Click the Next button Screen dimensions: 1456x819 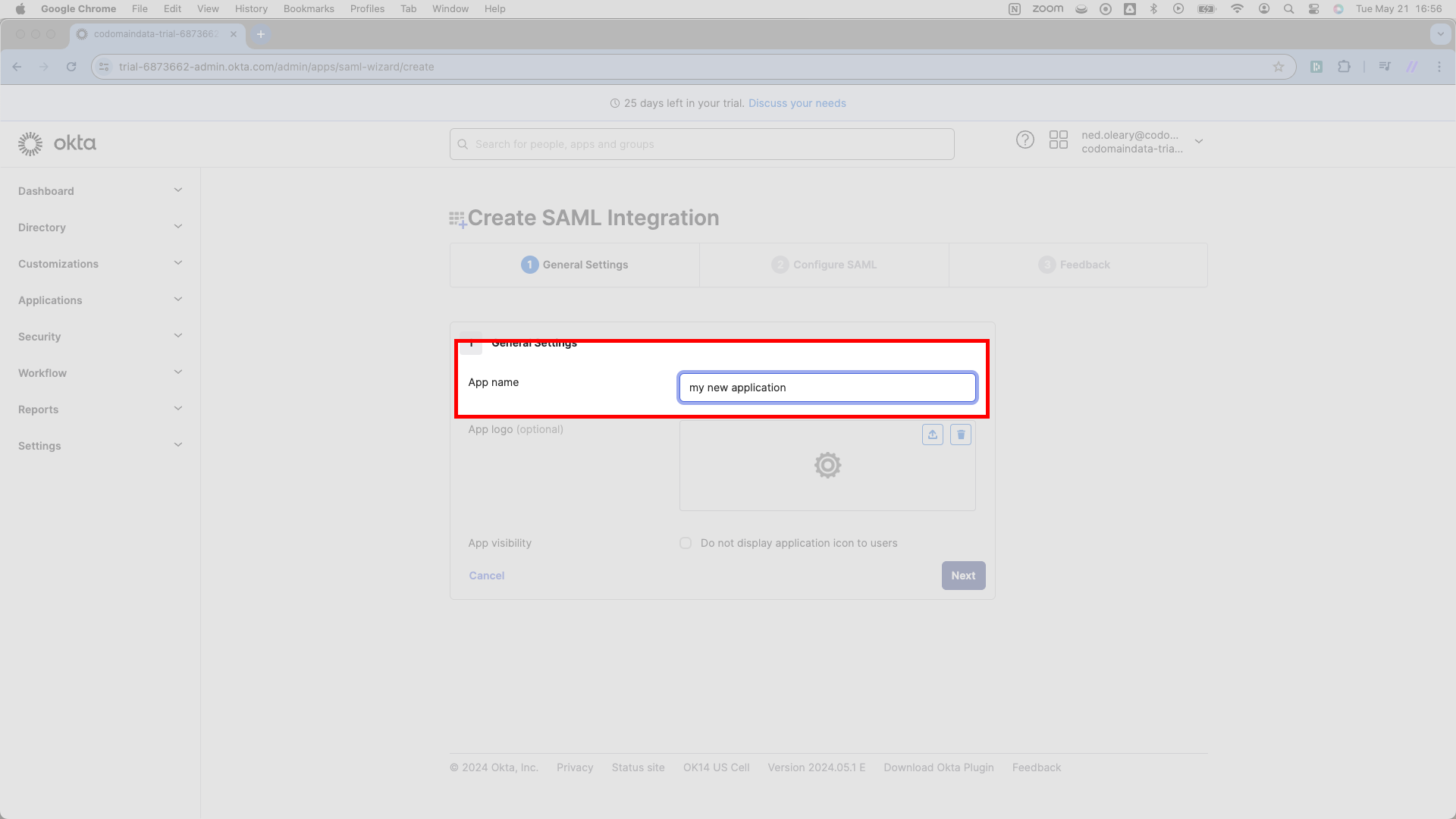(x=964, y=576)
